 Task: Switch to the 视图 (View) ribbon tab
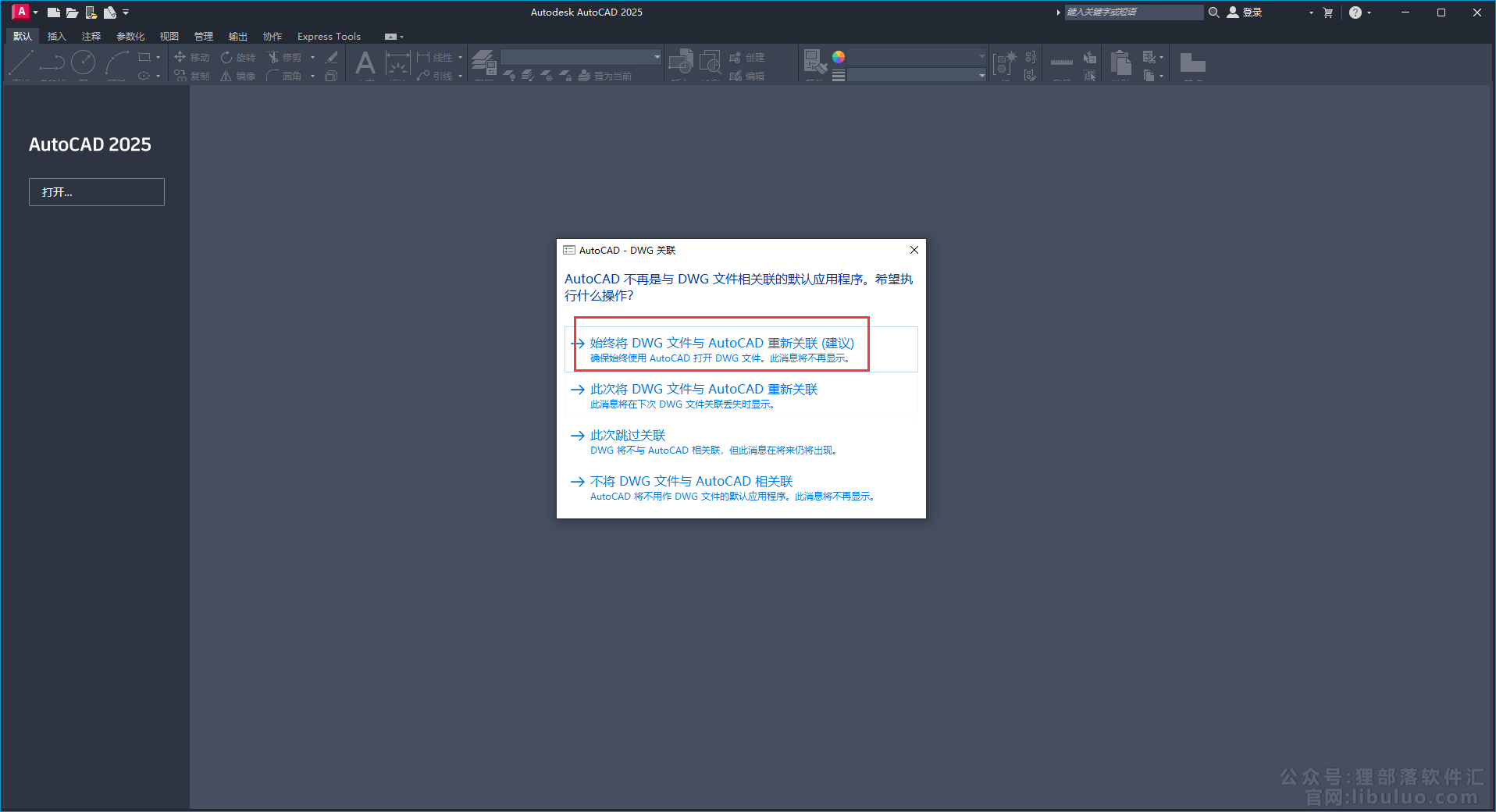coord(169,36)
